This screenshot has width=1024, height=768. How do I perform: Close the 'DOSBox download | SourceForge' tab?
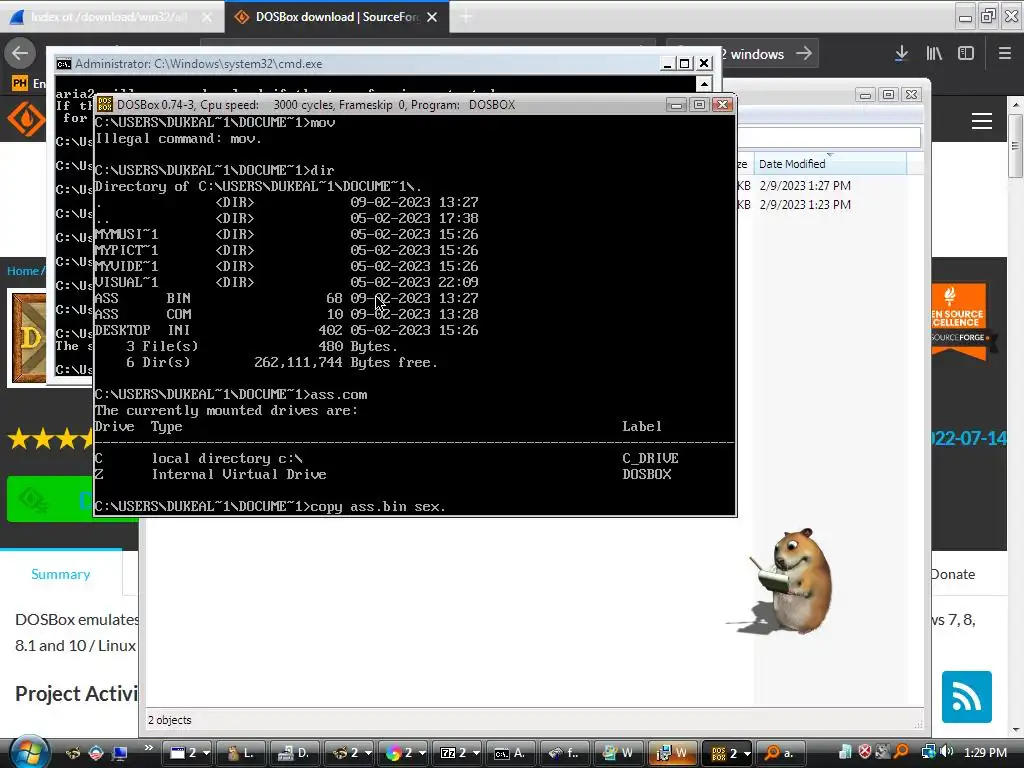tap(432, 17)
